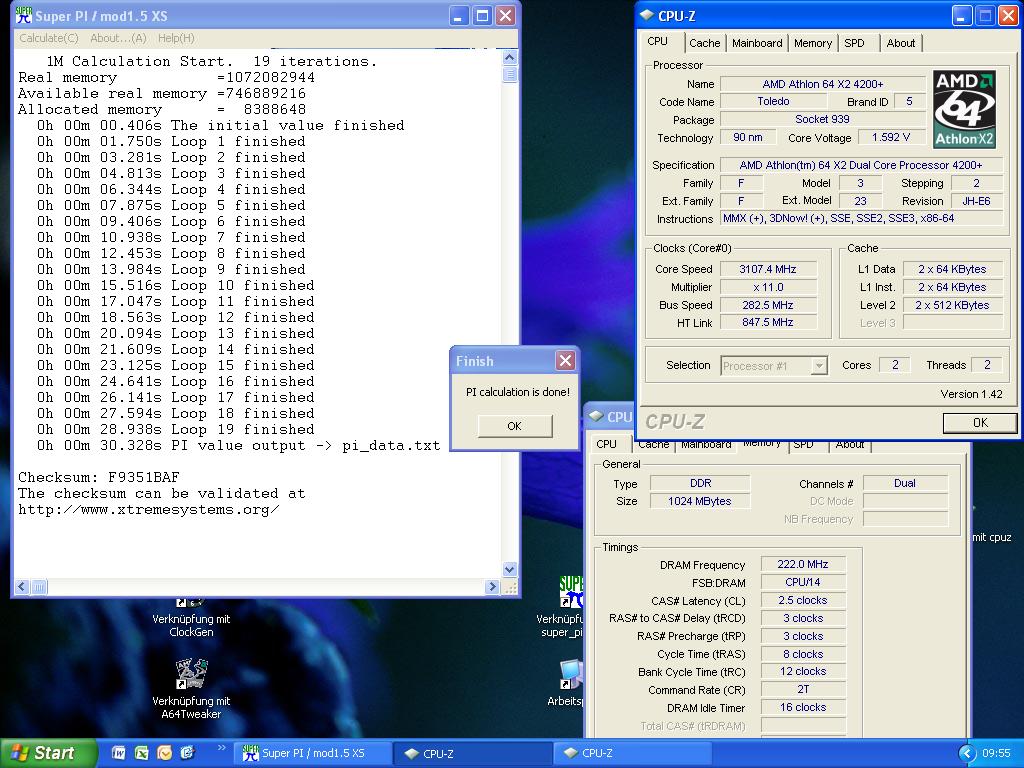The image size is (1024, 768).
Task: Click the FSB:DRAM value CPU/14
Action: coord(803,582)
